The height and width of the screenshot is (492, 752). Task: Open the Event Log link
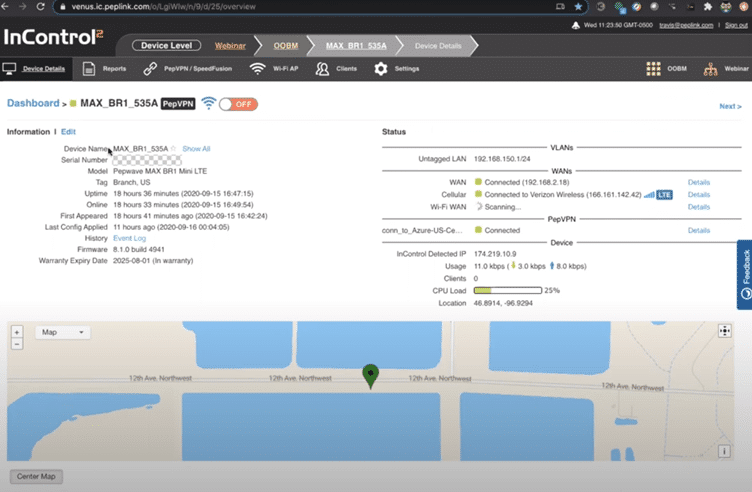pos(129,238)
